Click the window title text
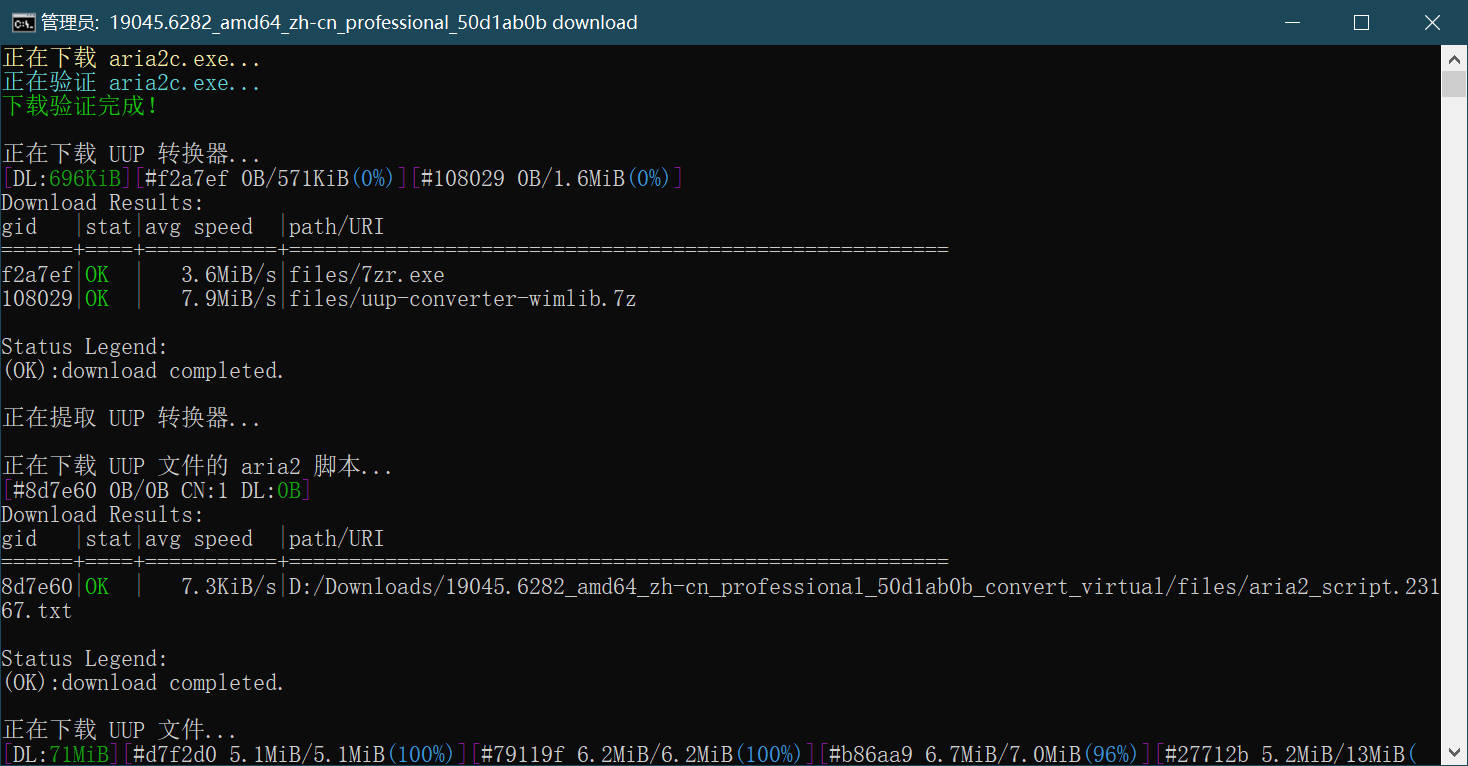This screenshot has height=766, width=1468. [339, 22]
